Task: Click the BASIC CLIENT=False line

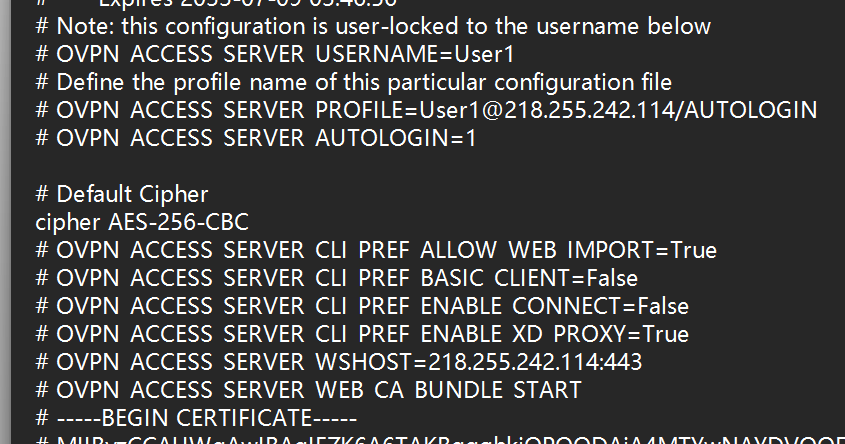Action: (337, 279)
